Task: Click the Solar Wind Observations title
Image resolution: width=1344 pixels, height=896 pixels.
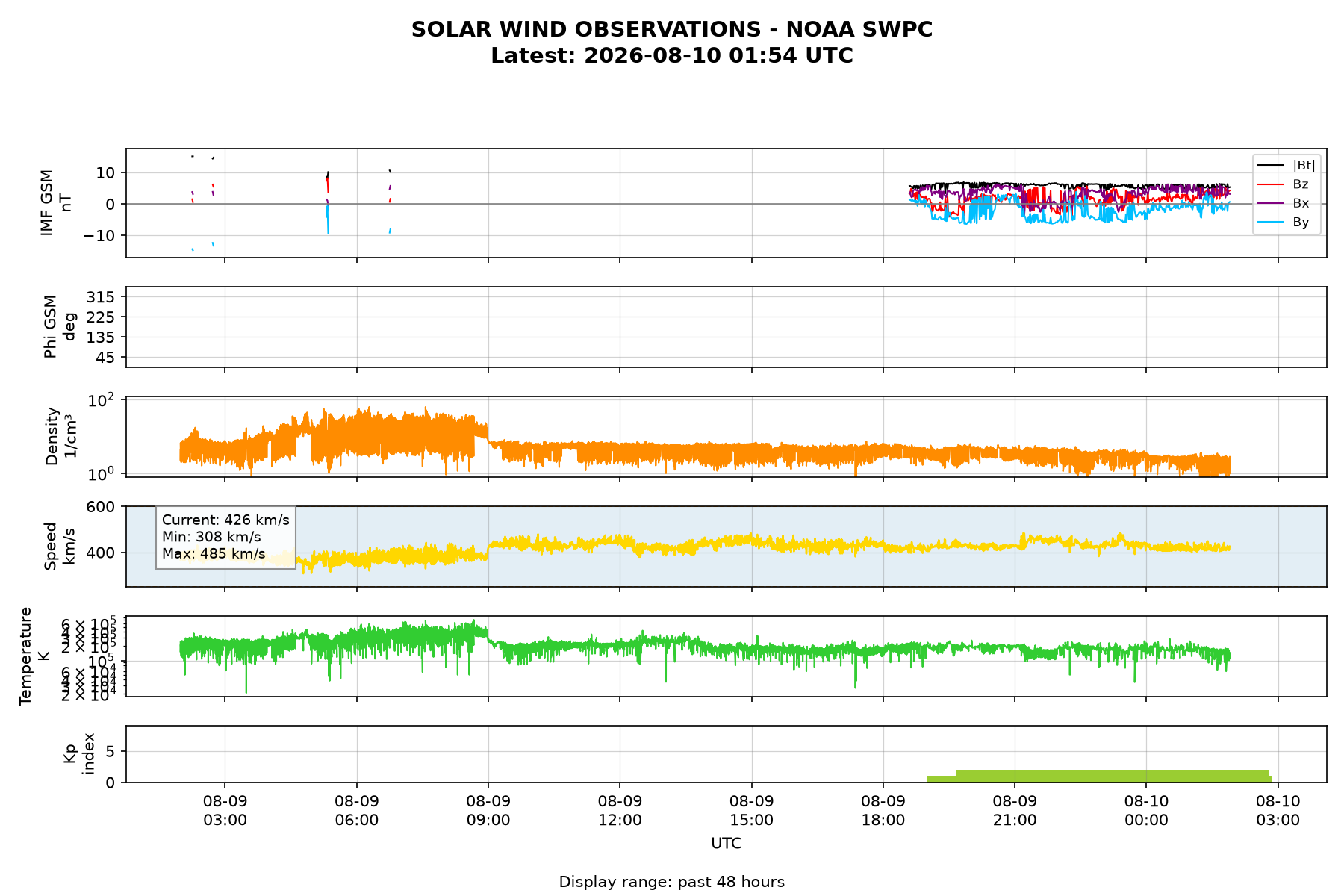Action: (672, 30)
